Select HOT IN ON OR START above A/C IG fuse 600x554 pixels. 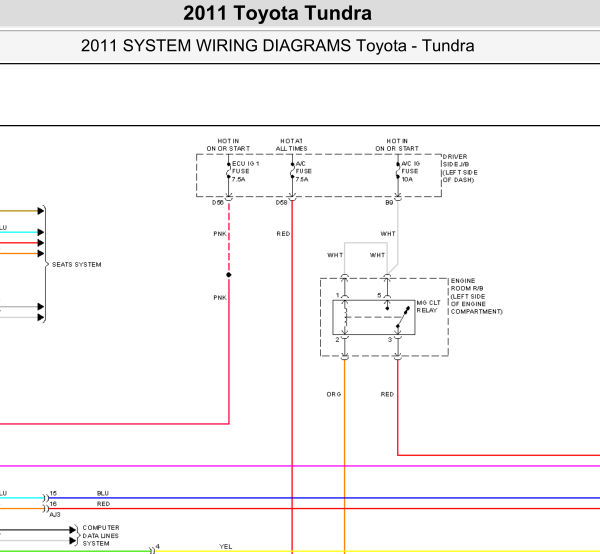coord(397,145)
